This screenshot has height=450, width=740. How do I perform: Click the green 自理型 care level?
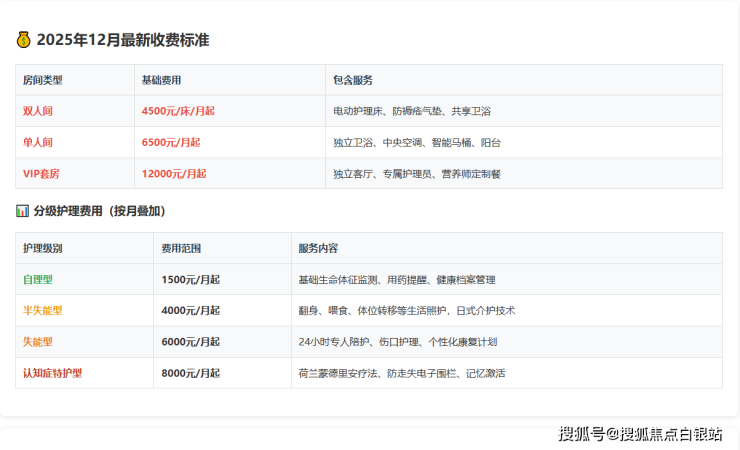click(x=38, y=279)
